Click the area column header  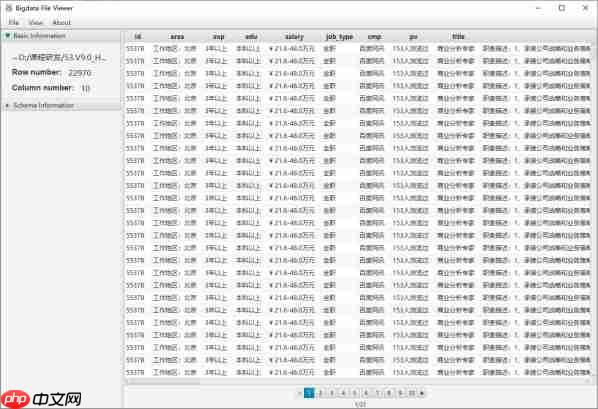point(177,37)
